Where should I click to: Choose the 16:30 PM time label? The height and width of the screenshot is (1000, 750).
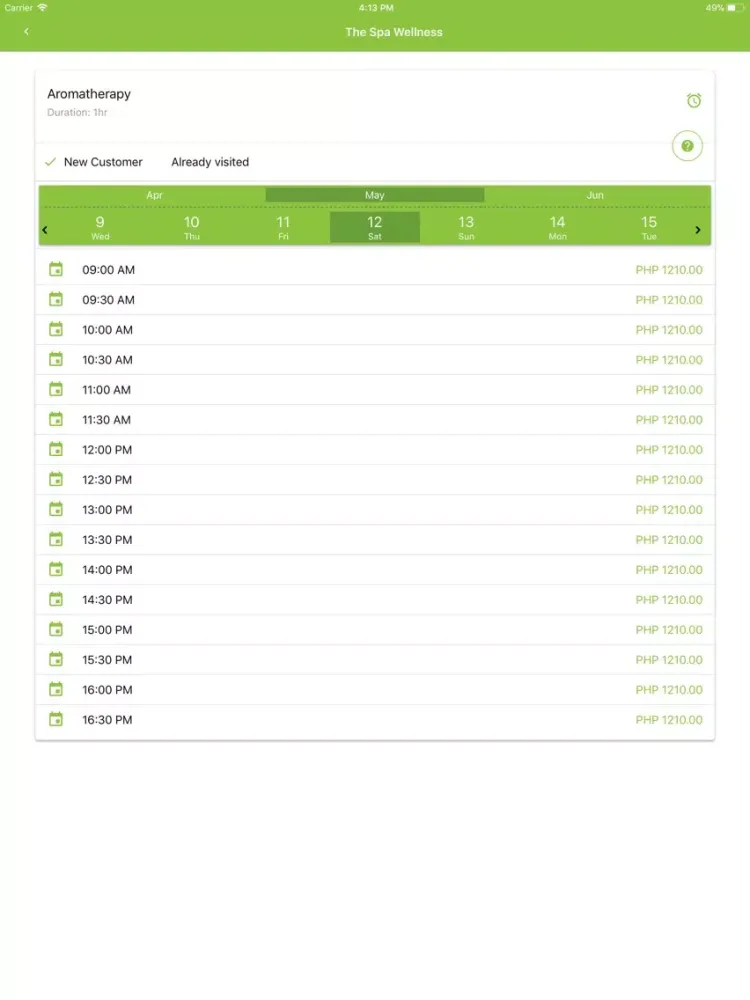point(107,719)
